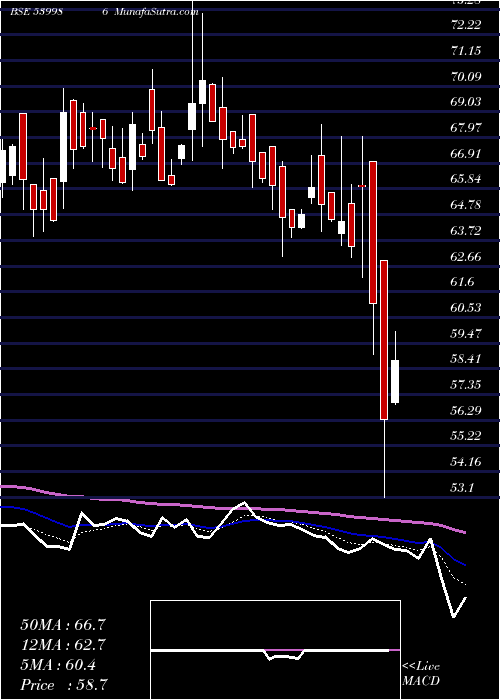Click the 50MA : 66.7 readout
This screenshot has height=700, width=500.
pyautogui.click(x=63, y=625)
